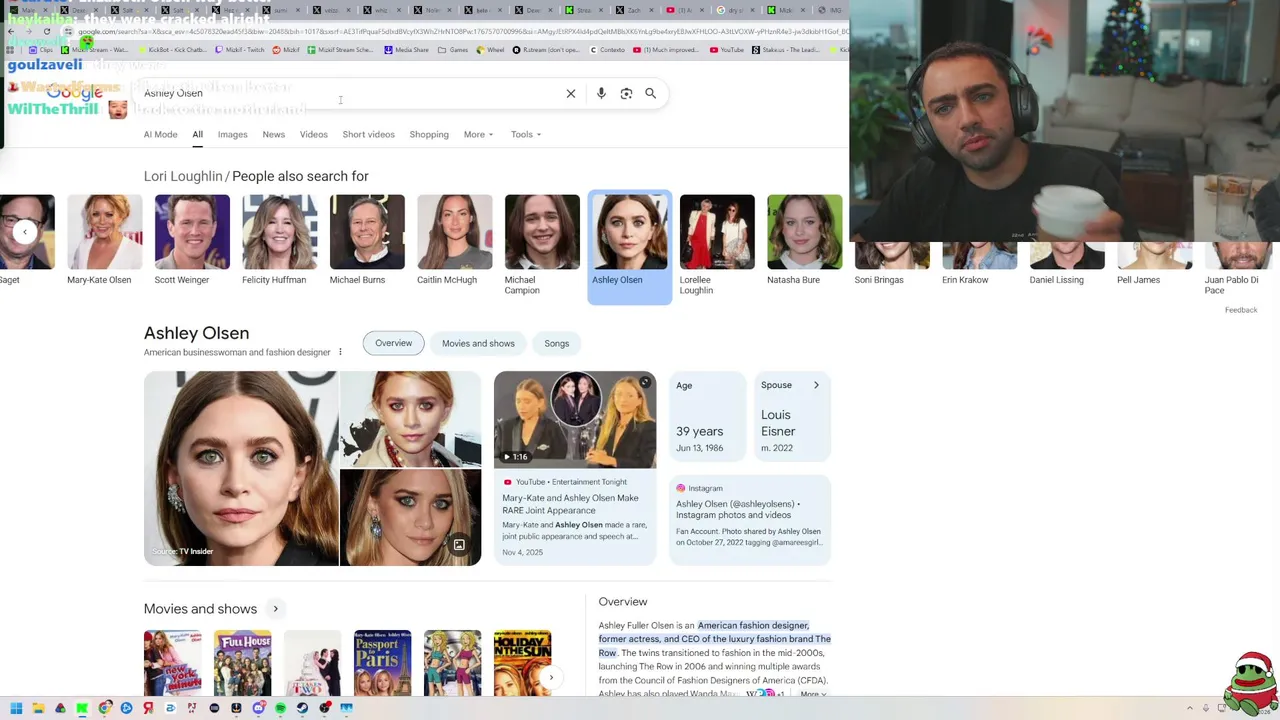Expand the Overview text with More
This screenshot has height=720, width=1280.
813,694
